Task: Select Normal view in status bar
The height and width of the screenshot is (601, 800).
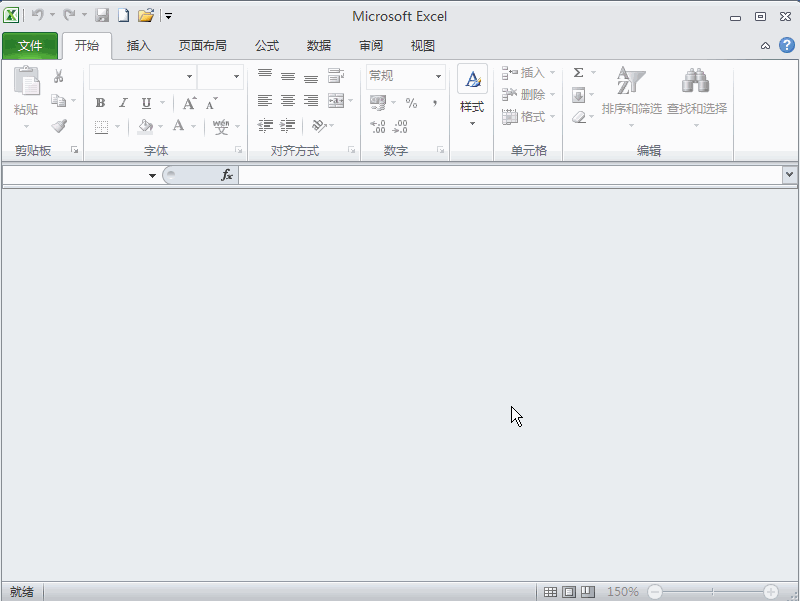Action: 551,592
